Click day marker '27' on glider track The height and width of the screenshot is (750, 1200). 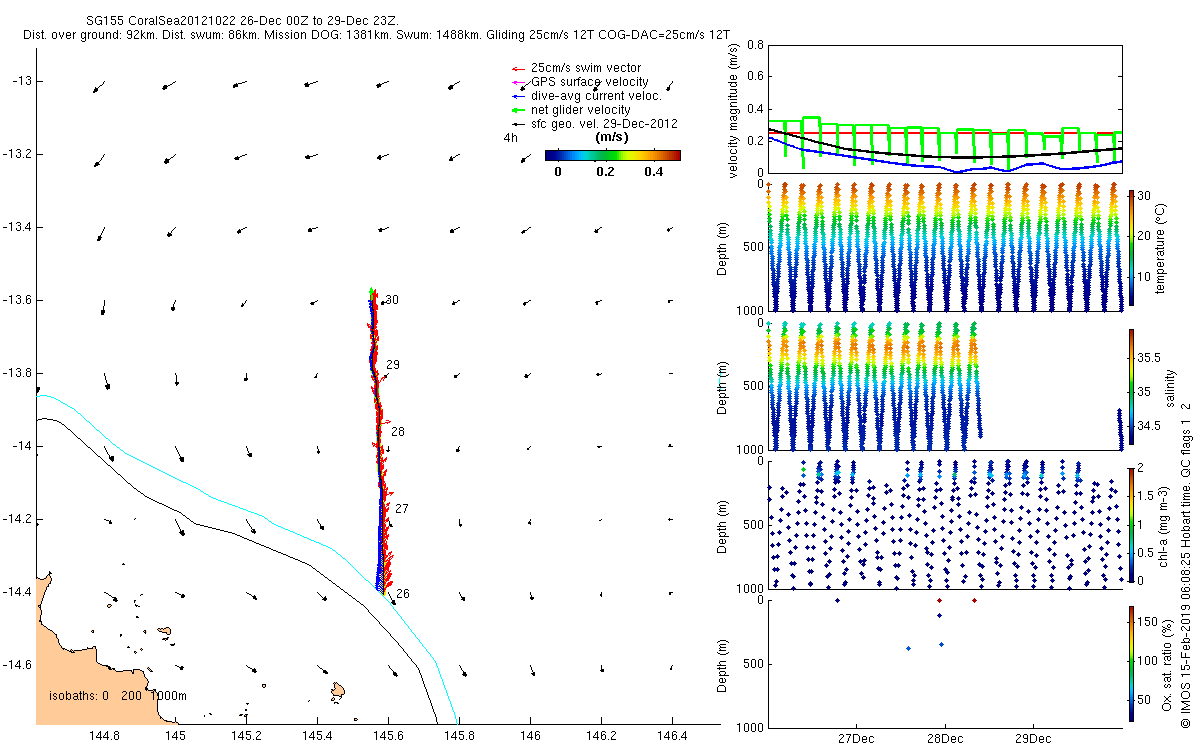[x=402, y=509]
